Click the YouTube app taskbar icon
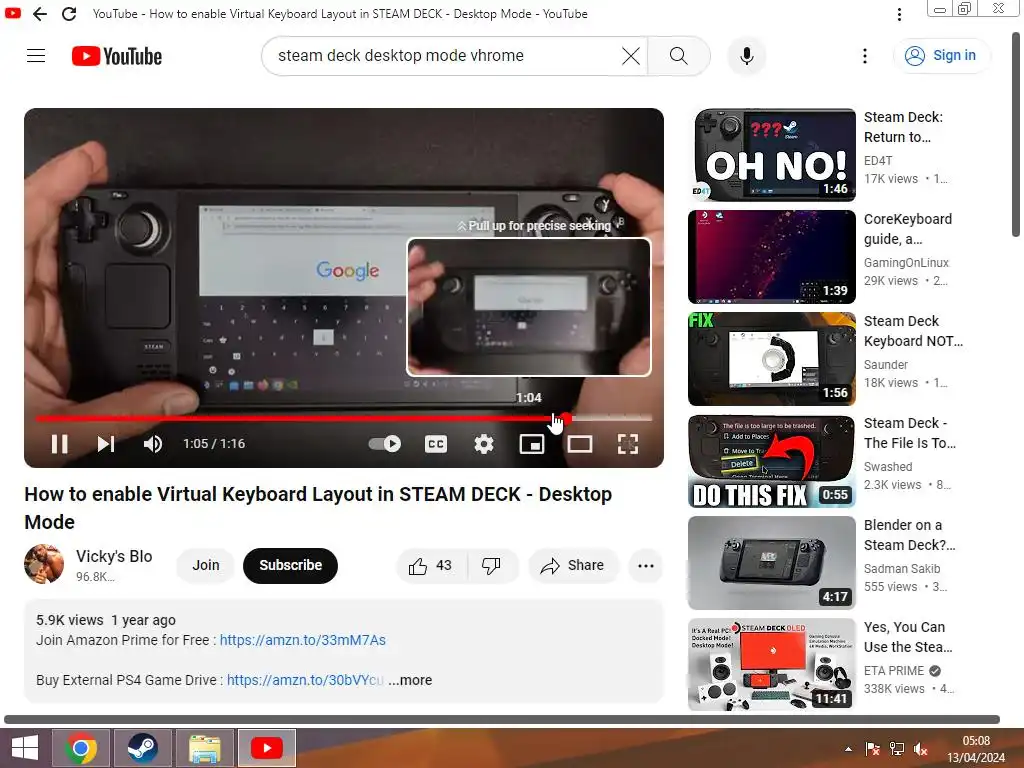The height and width of the screenshot is (768, 1024). 266,748
